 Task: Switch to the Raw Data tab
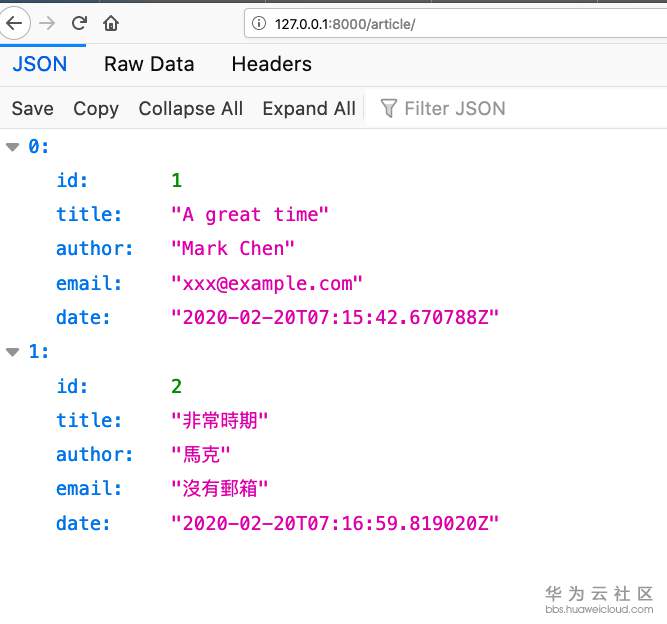tap(149, 64)
